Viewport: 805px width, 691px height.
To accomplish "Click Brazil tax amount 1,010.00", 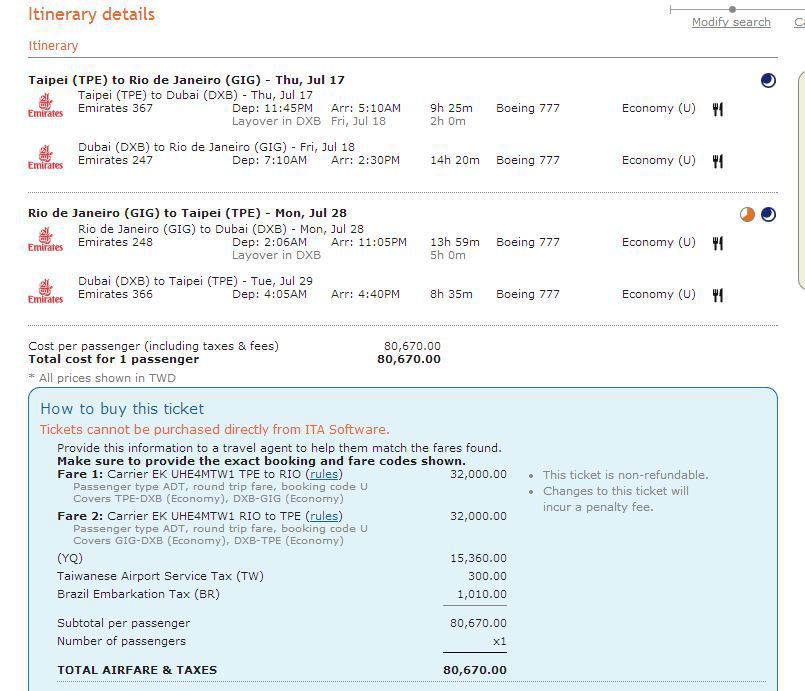I will point(482,594).
